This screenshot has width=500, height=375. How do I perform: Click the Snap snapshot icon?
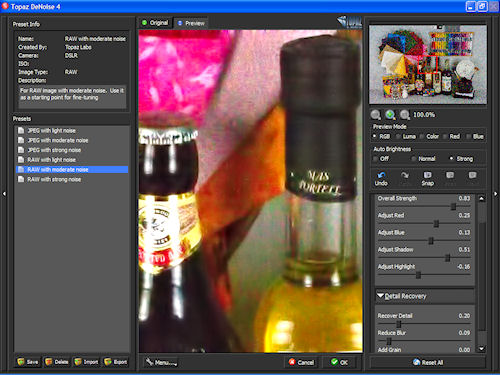coord(427,175)
